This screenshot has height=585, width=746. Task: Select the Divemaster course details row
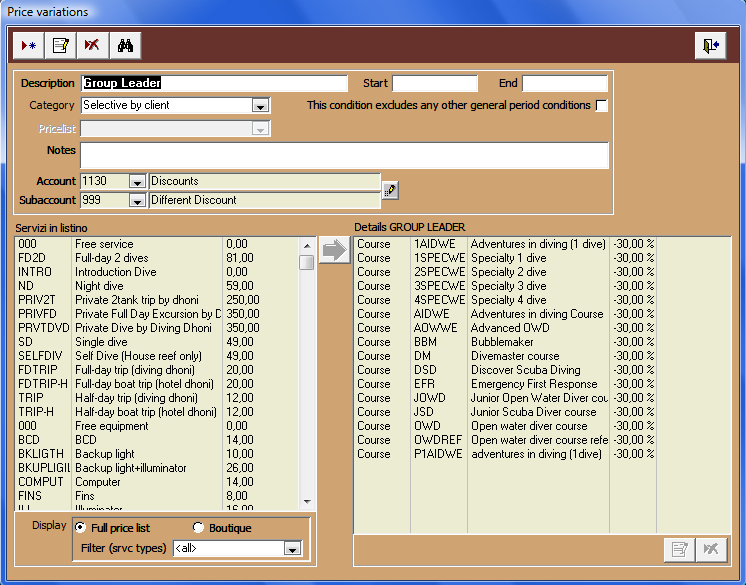click(500, 356)
